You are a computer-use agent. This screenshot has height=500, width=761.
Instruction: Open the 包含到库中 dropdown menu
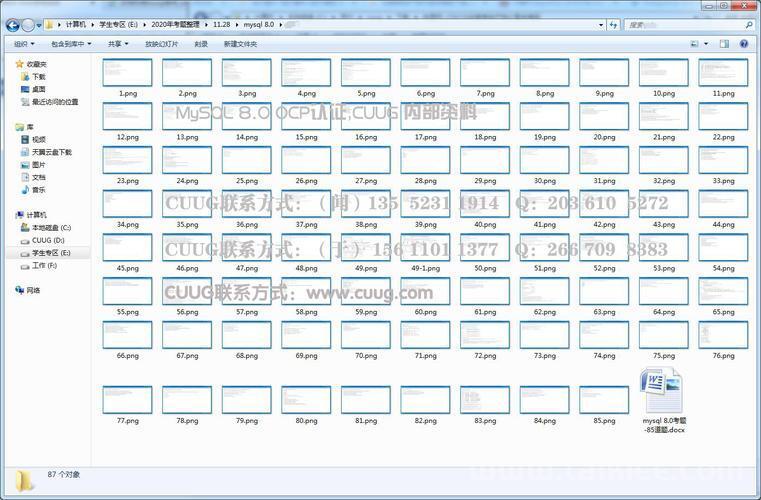(71, 44)
